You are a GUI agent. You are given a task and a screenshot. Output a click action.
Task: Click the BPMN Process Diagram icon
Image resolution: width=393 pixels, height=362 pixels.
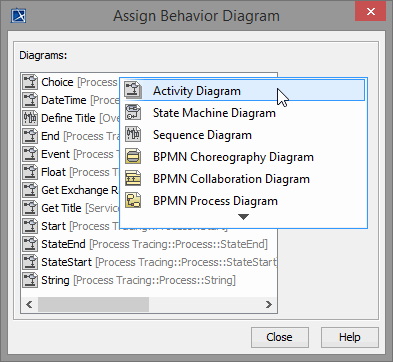(x=133, y=201)
